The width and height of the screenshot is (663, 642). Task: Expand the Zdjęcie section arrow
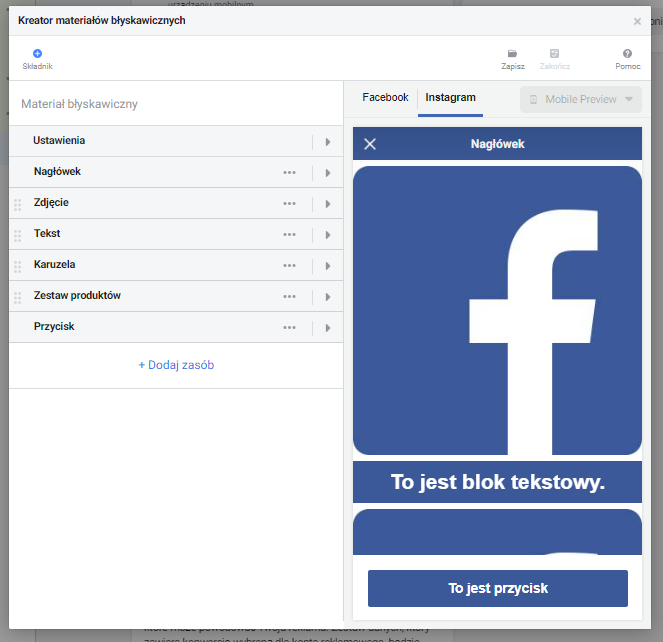(328, 204)
